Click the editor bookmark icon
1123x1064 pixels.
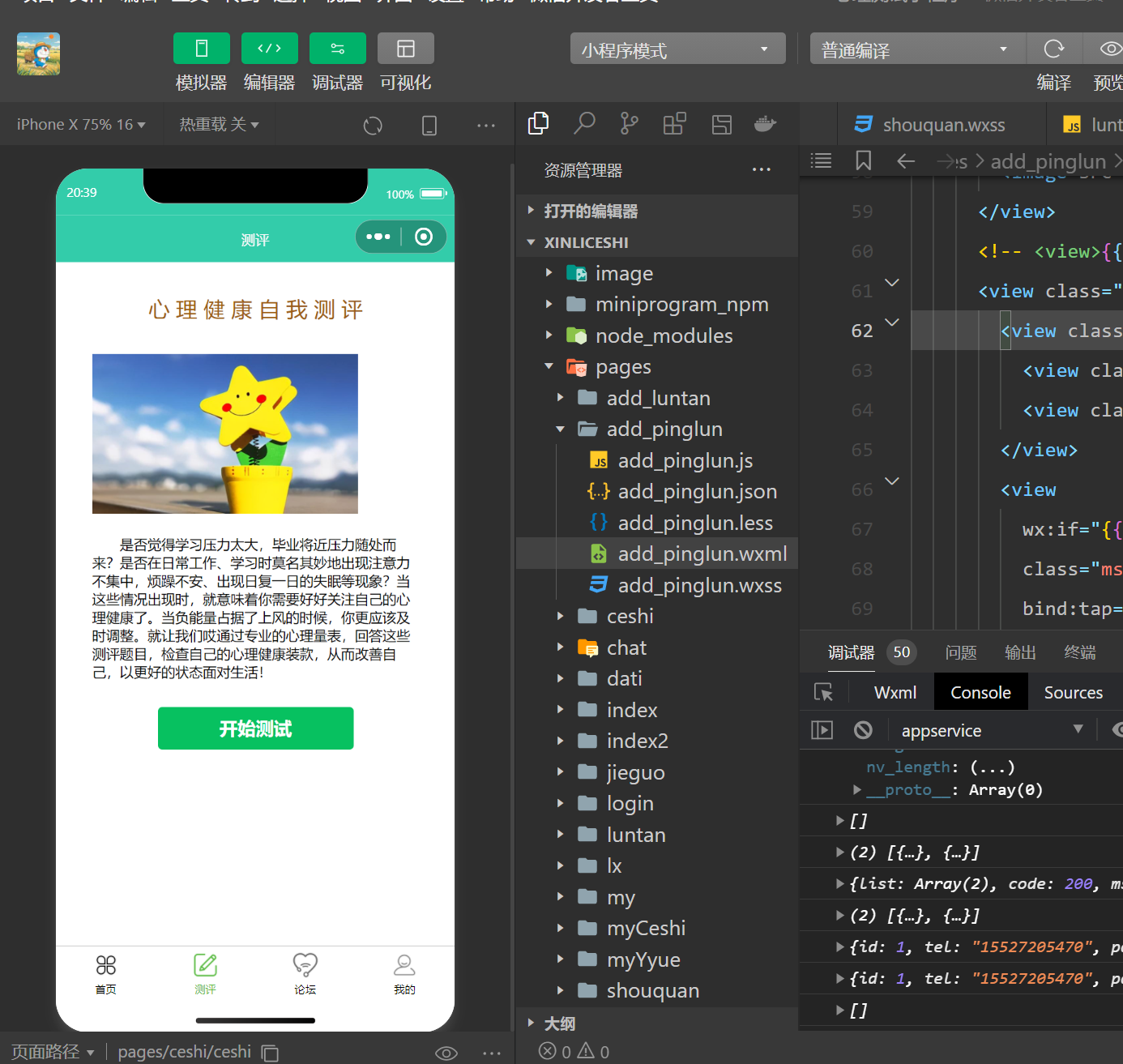click(864, 160)
